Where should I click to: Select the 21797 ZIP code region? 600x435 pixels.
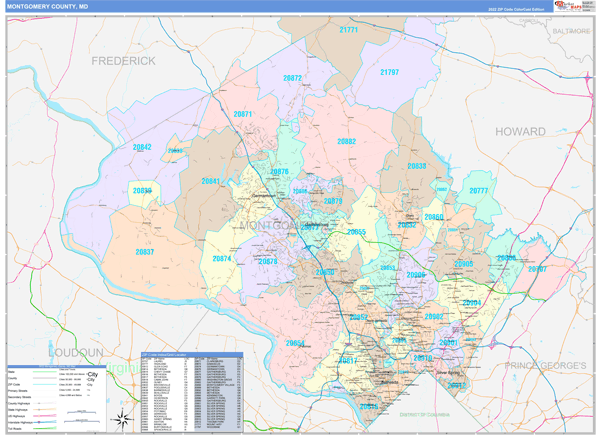tap(389, 73)
